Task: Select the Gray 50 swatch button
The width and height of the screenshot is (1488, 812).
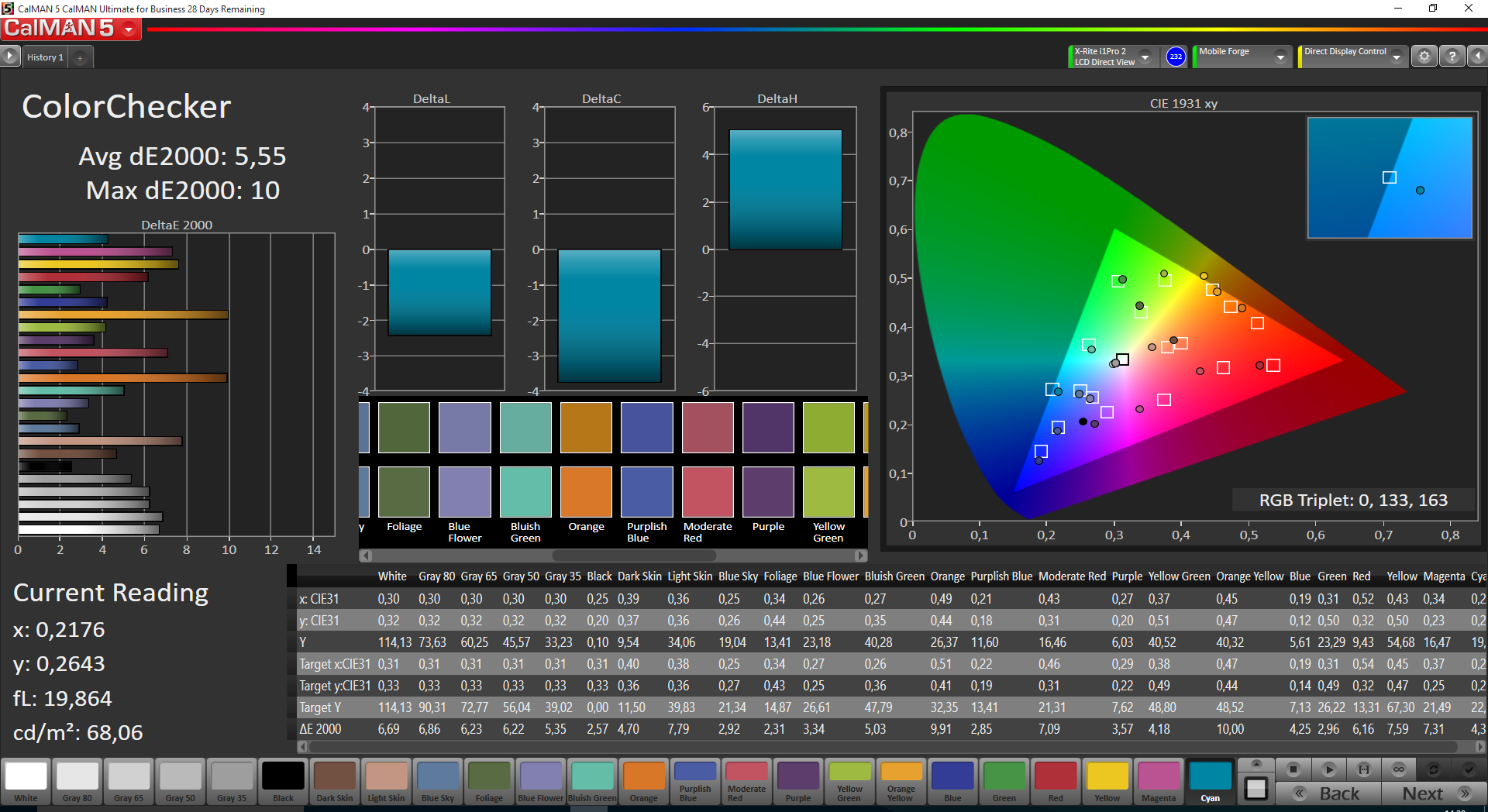Action: click(181, 781)
